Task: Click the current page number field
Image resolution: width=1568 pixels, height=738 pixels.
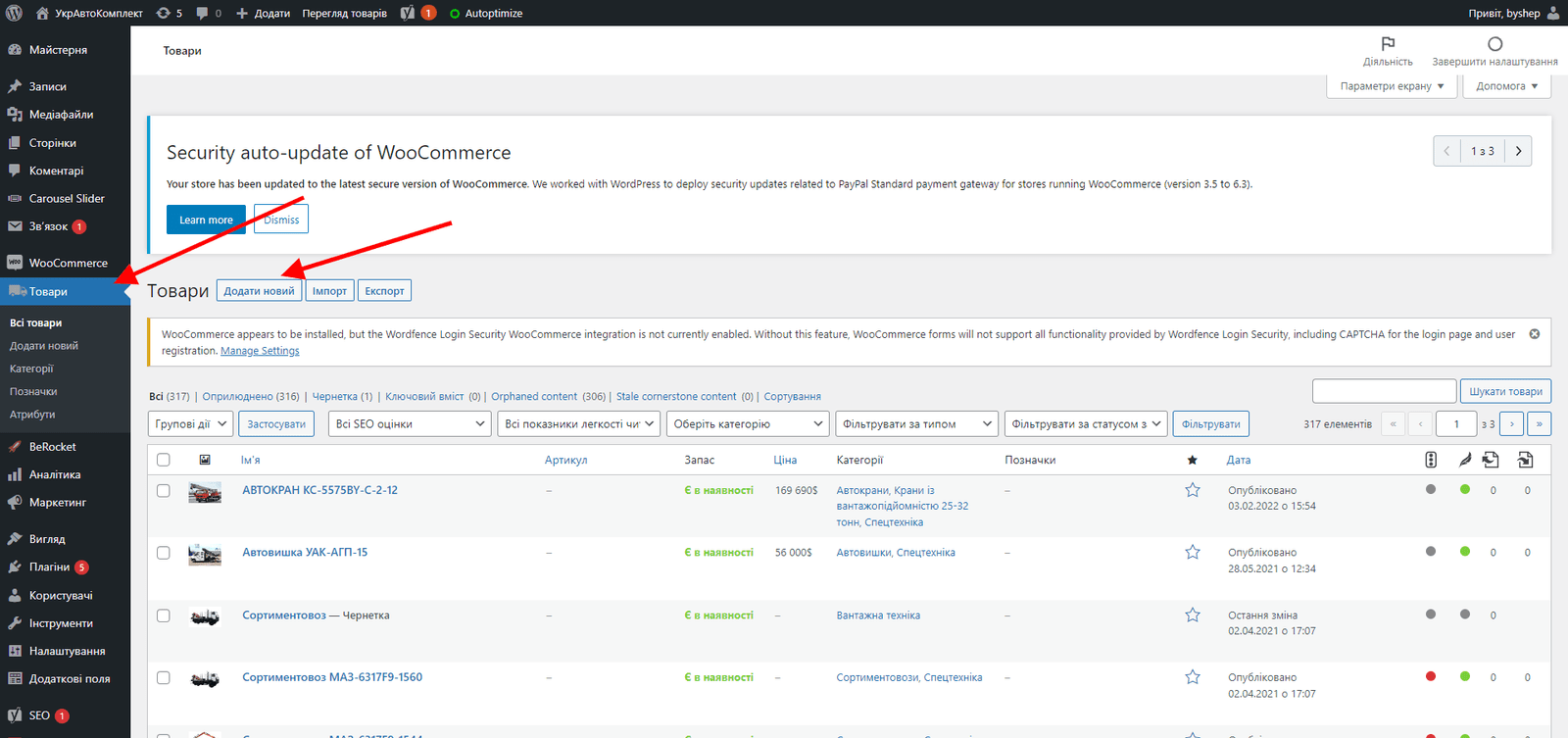Action: click(x=1456, y=424)
